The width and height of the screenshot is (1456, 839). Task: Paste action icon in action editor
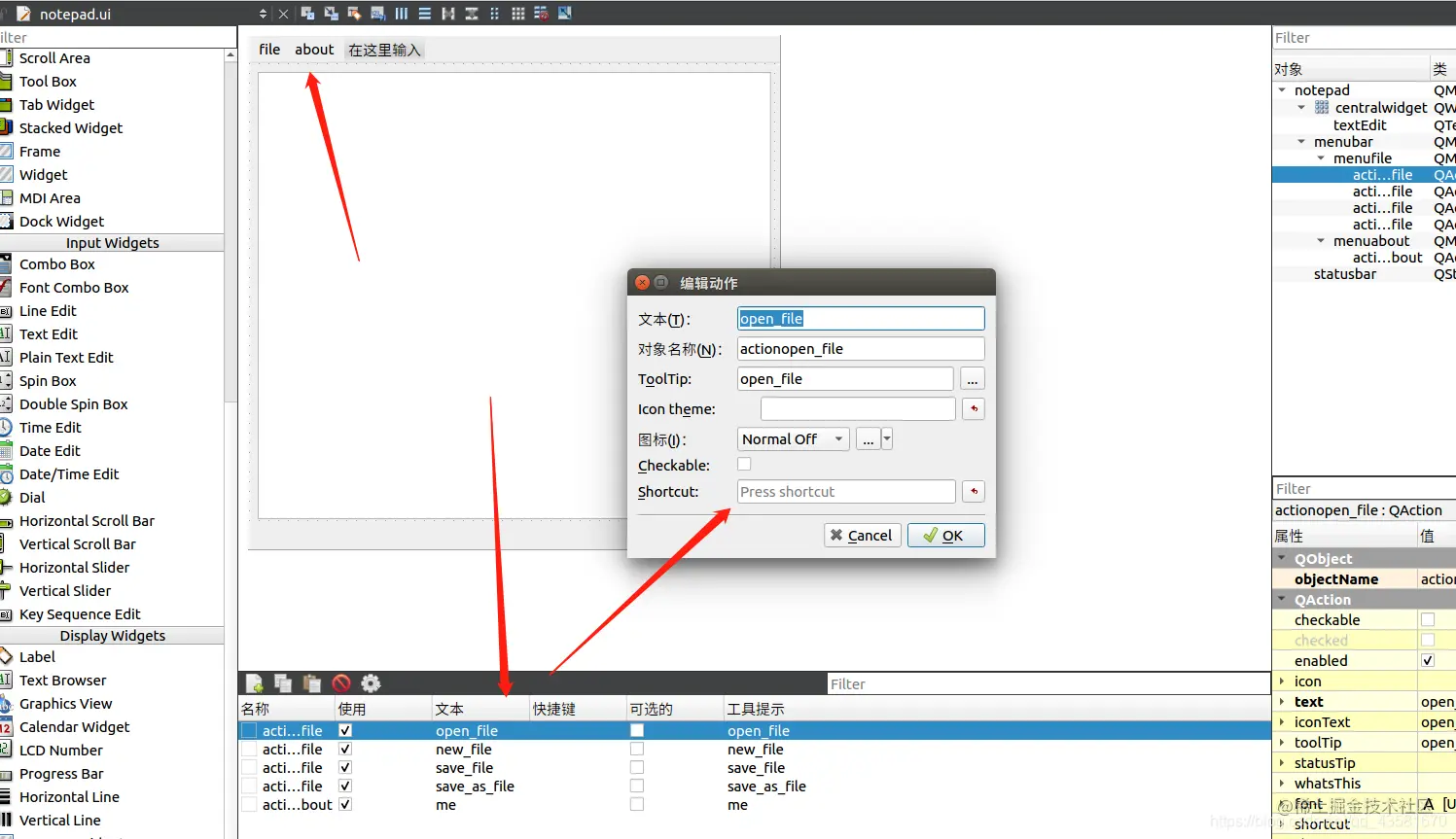tap(311, 683)
